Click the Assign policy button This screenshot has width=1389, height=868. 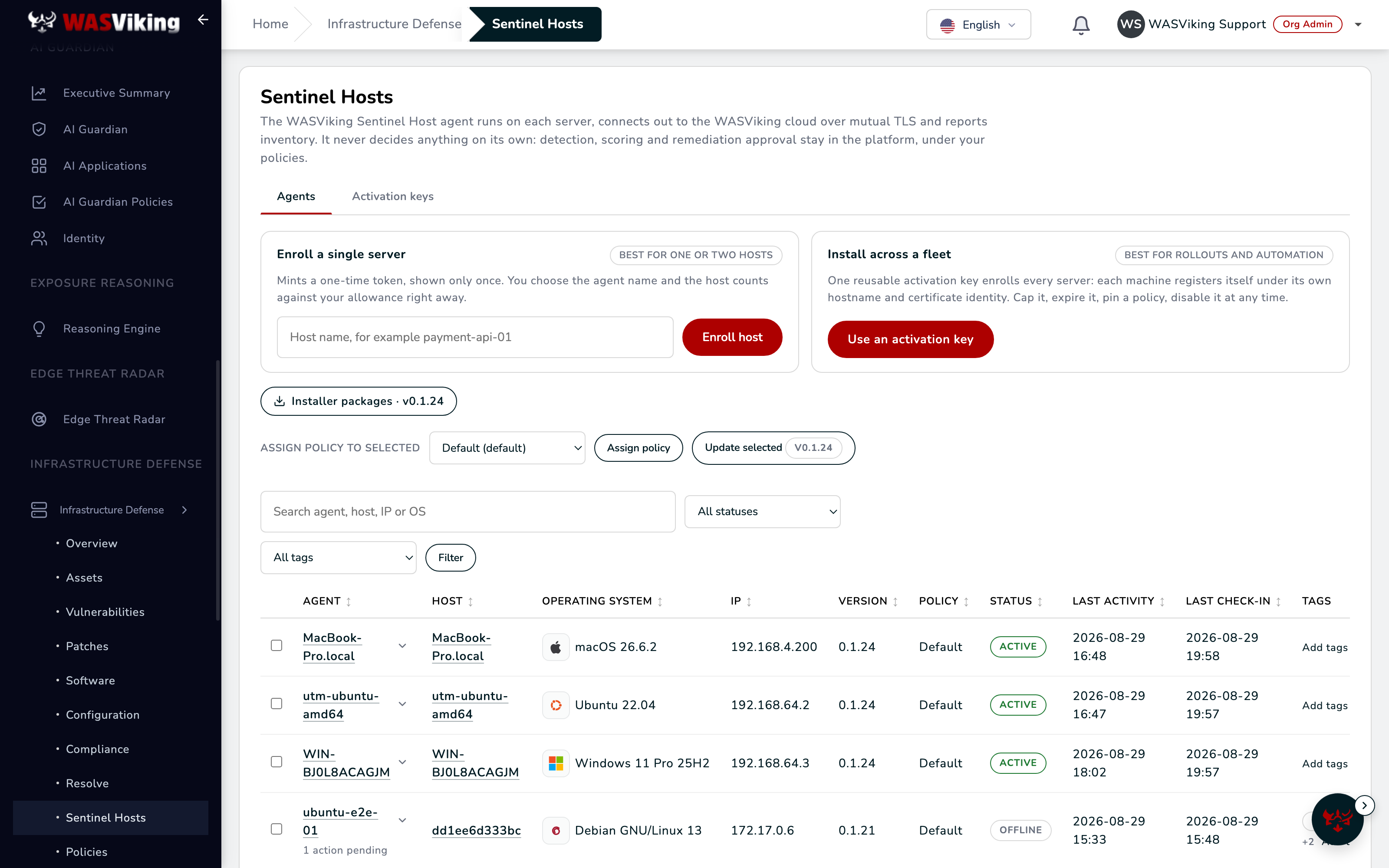(x=638, y=448)
